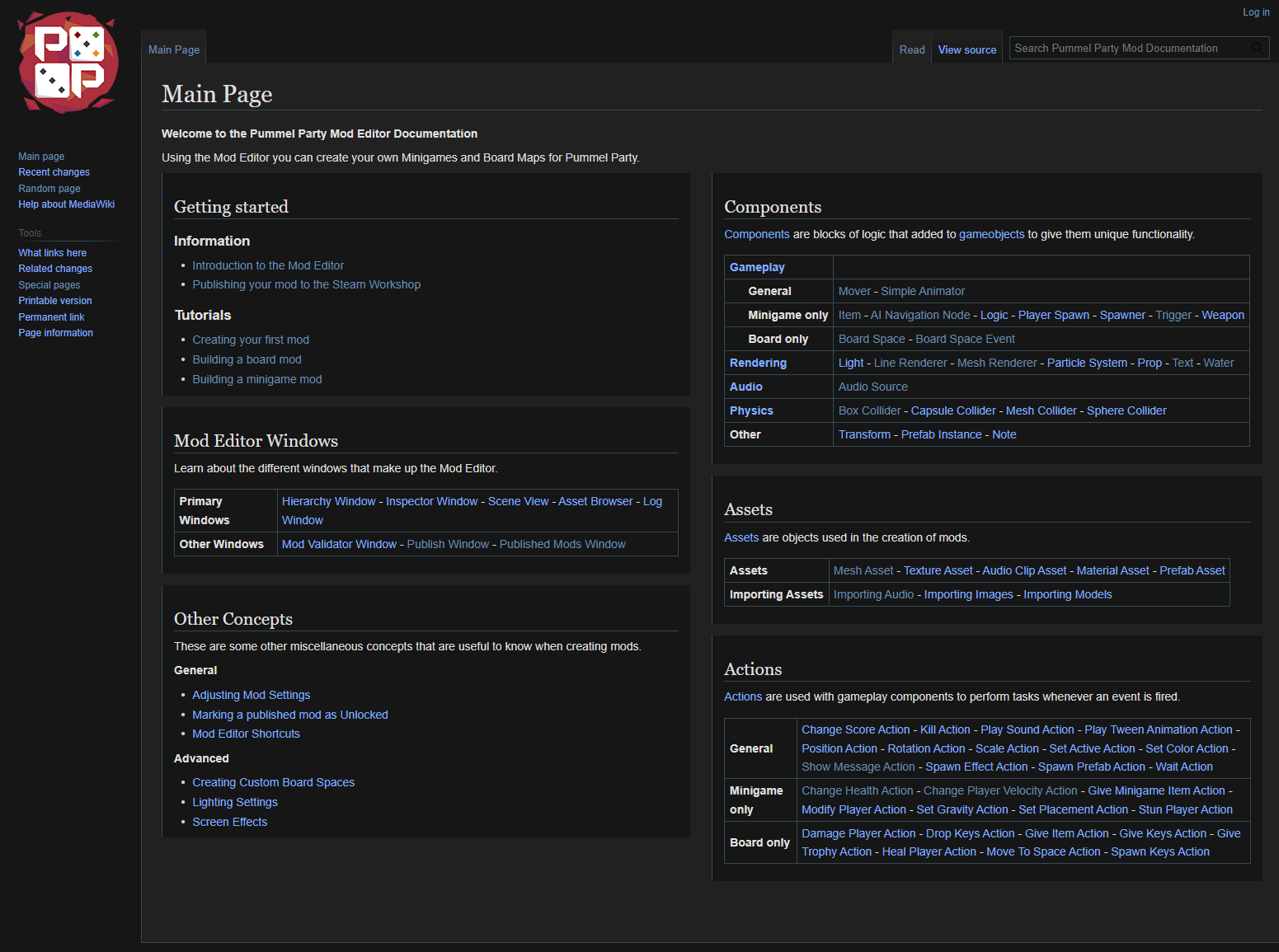The width and height of the screenshot is (1279, 952).
Task: Click the Pummel Party wiki logo
Action: [x=69, y=63]
